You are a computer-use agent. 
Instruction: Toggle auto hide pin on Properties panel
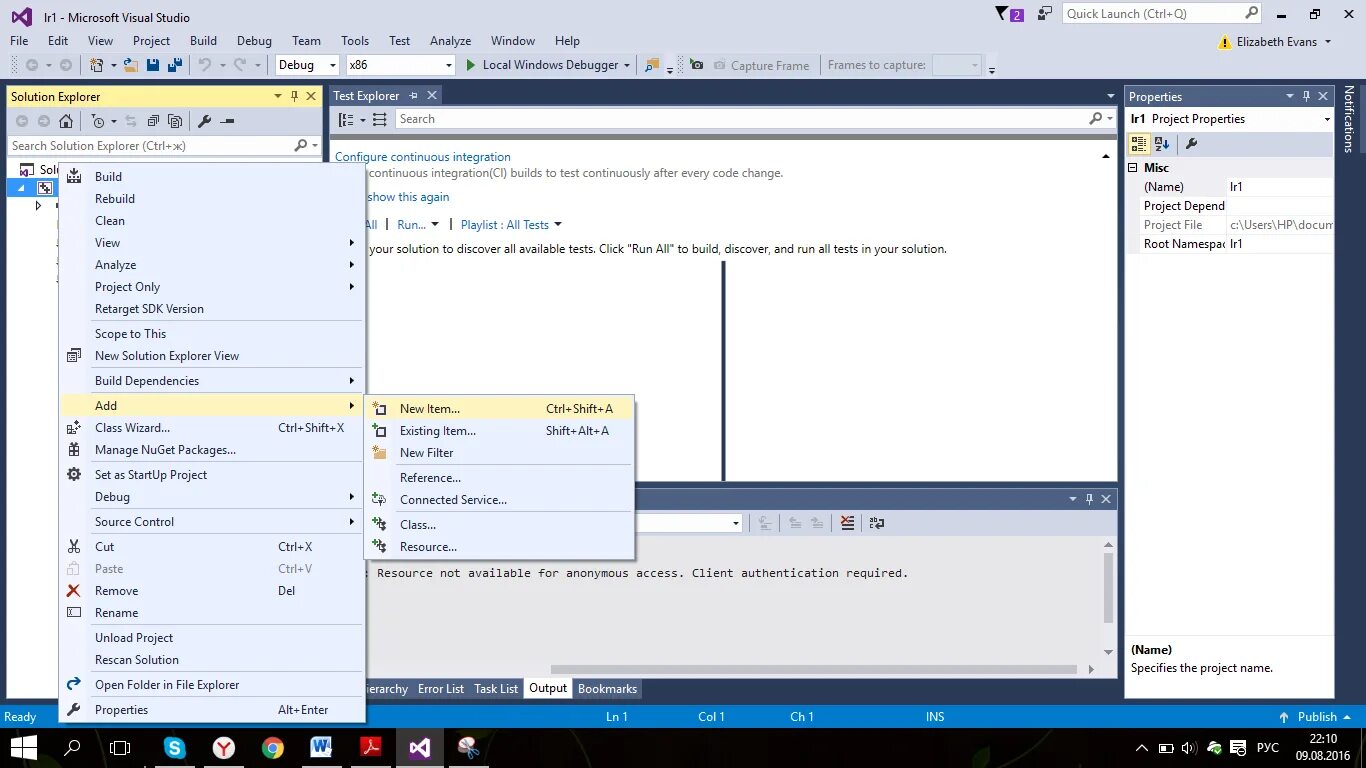pyautogui.click(x=1306, y=96)
